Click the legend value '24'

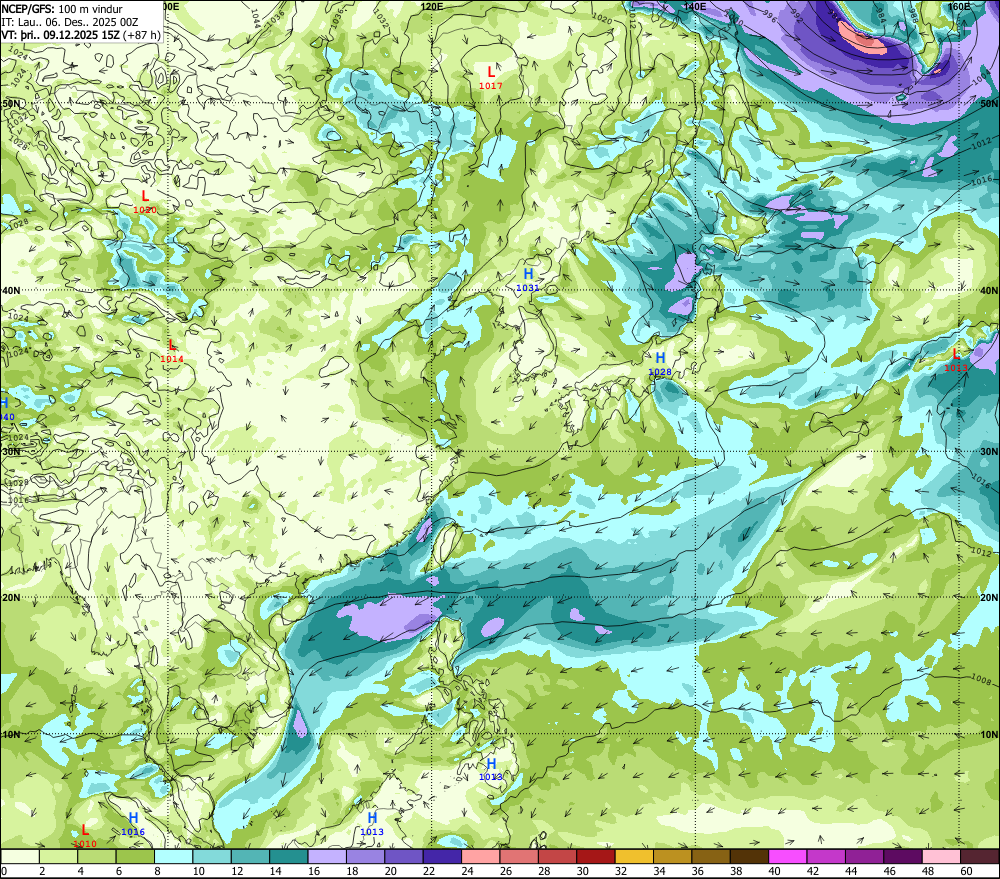pyautogui.click(x=467, y=871)
